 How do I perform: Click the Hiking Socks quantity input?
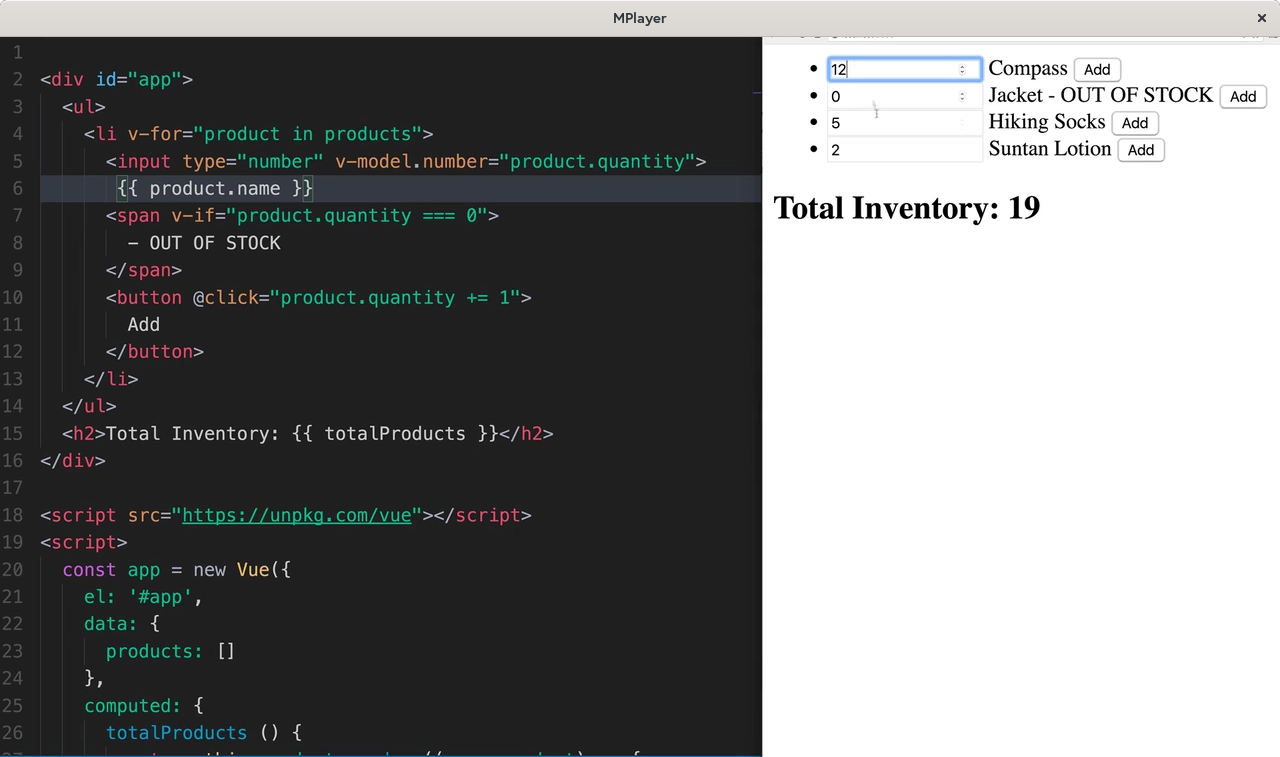(x=904, y=123)
